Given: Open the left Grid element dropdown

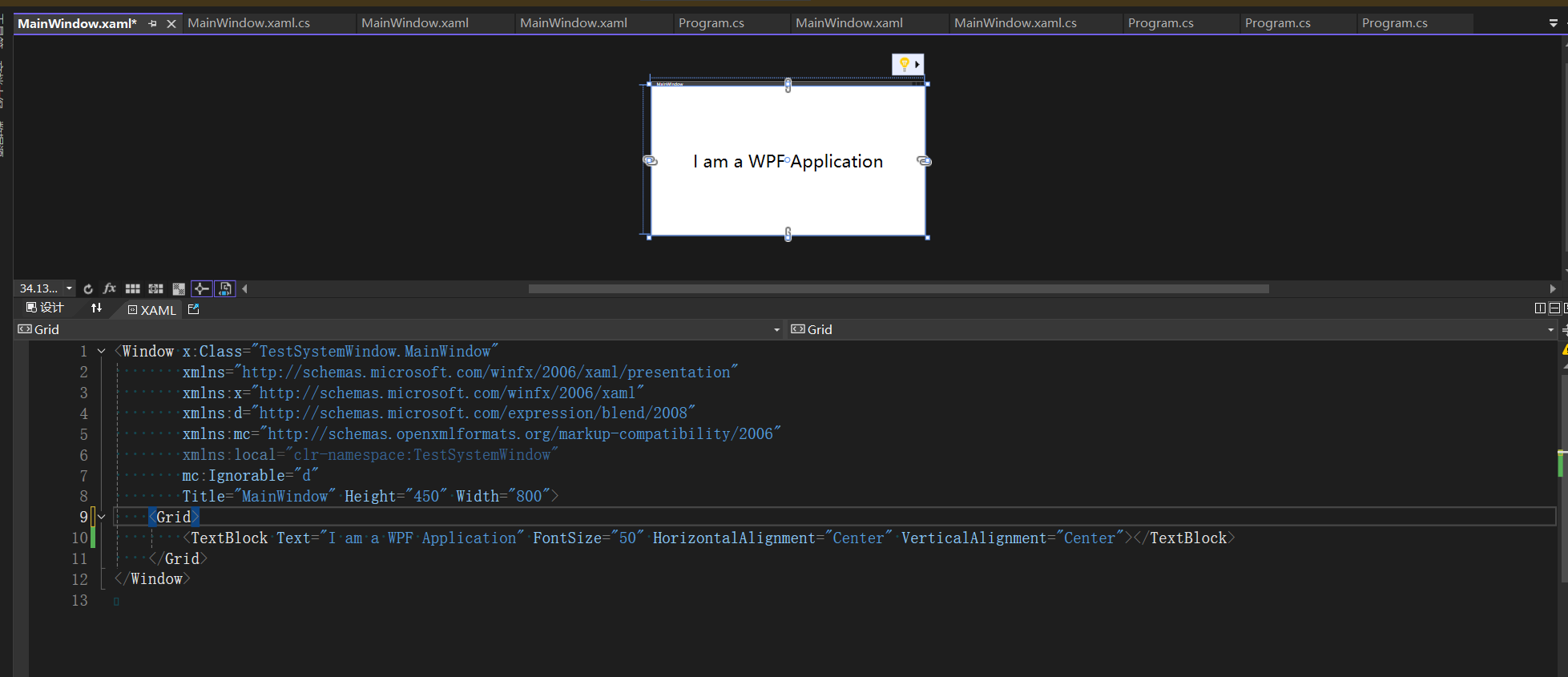Looking at the screenshot, I should [776, 330].
